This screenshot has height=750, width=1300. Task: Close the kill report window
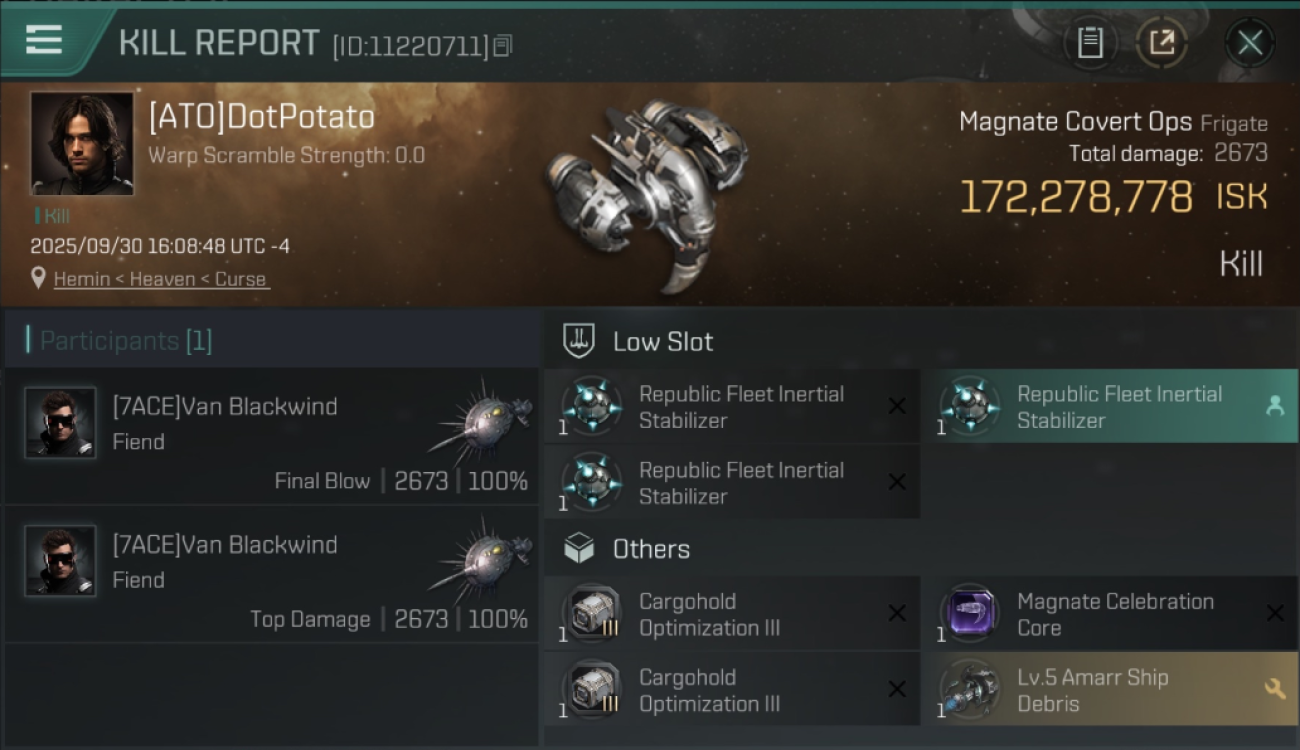[x=1250, y=42]
